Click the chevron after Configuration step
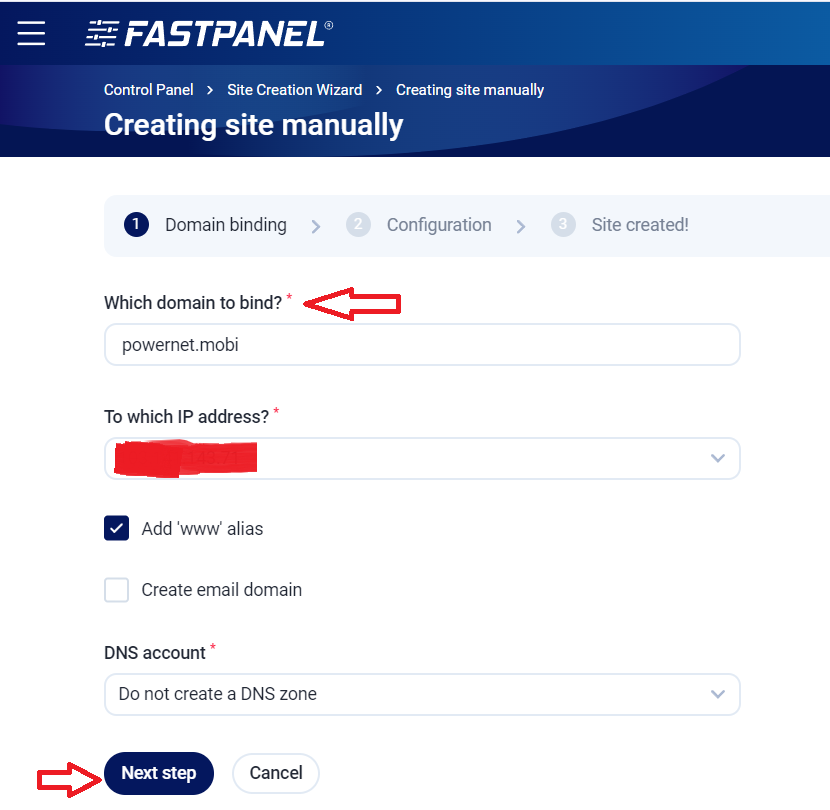Screen dimensions: 830x810 [521, 226]
